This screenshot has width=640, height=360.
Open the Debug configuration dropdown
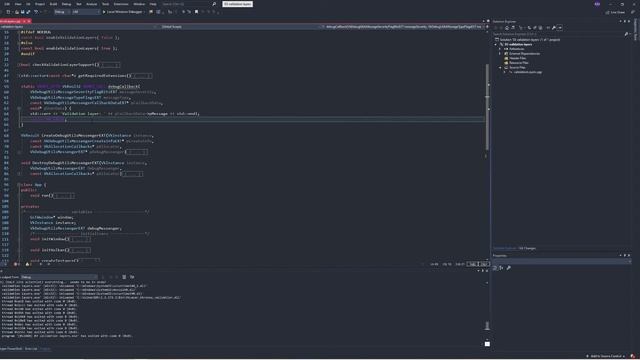[x=62, y=12]
